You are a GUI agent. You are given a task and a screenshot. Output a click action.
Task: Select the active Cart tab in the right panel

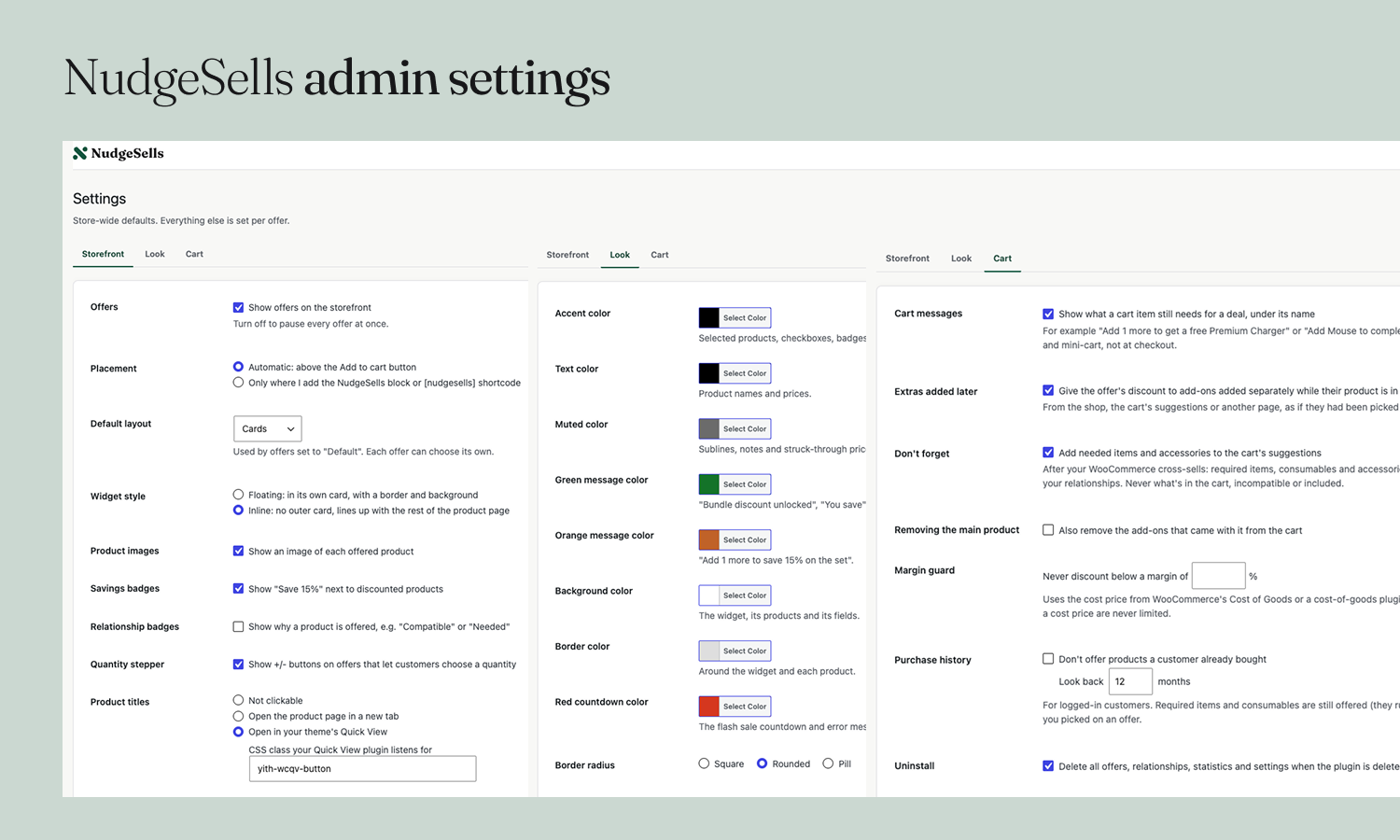coord(1002,259)
